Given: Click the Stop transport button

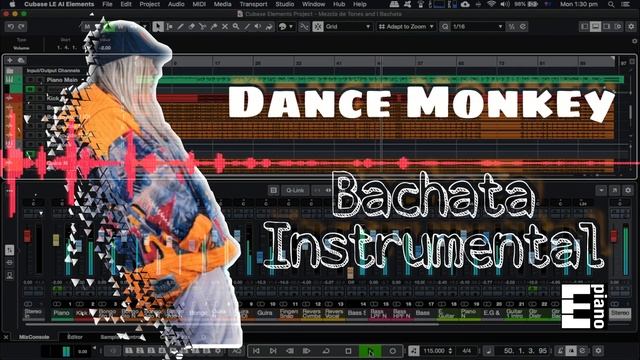Looking at the screenshot, I should click(348, 351).
